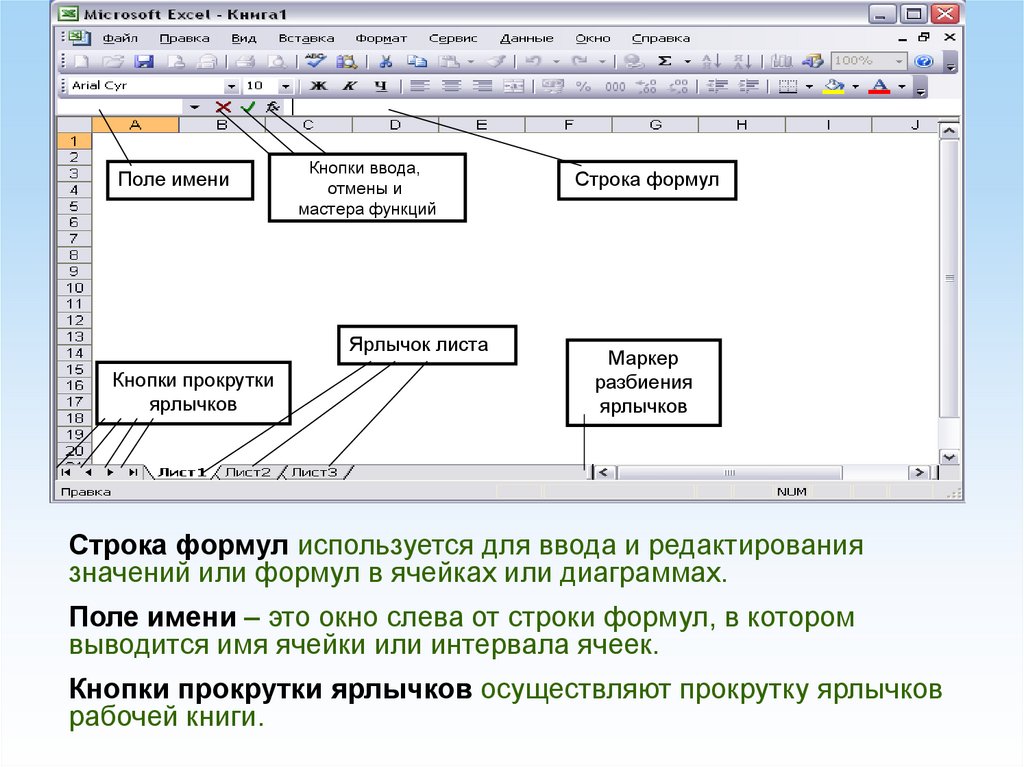1024x767 pixels.
Task: Open the Правка menu
Action: pyautogui.click(x=184, y=39)
